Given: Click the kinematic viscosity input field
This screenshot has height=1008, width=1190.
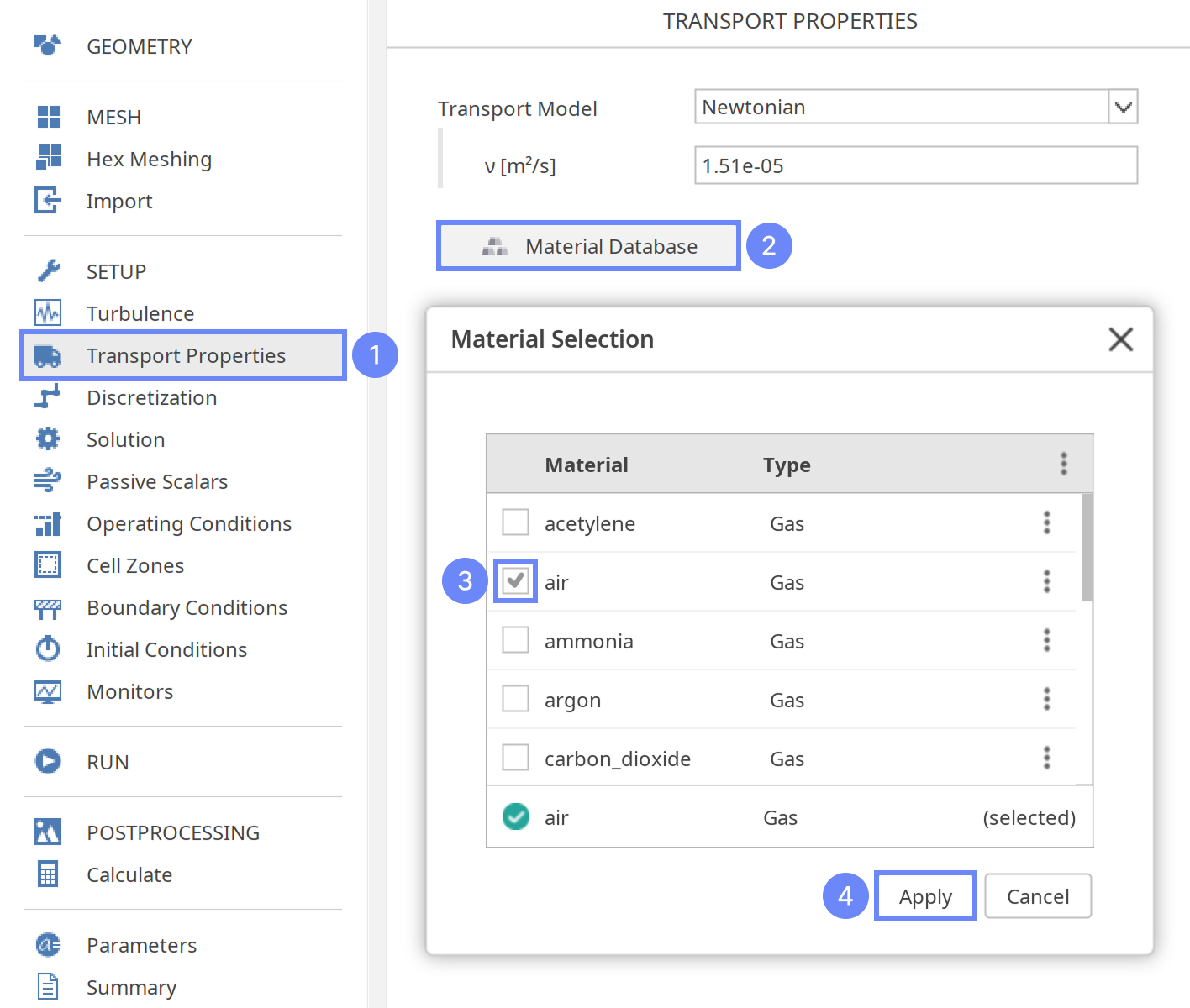Looking at the screenshot, I should point(915,165).
